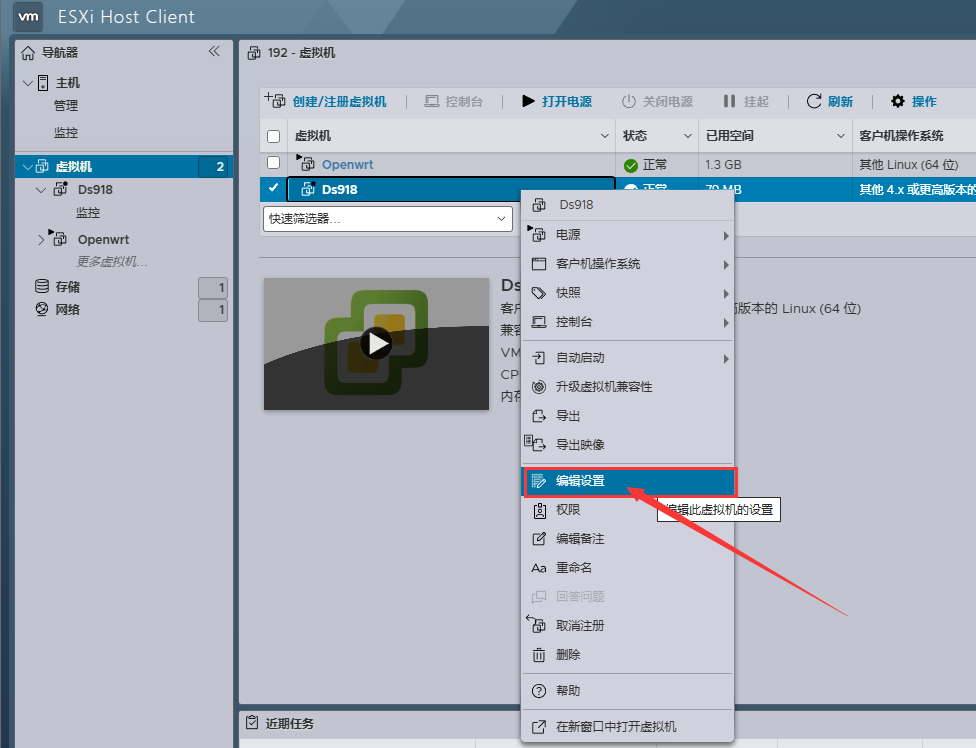Click the snapshot tag icon in context menu
The width and height of the screenshot is (976, 748).
click(x=539, y=293)
